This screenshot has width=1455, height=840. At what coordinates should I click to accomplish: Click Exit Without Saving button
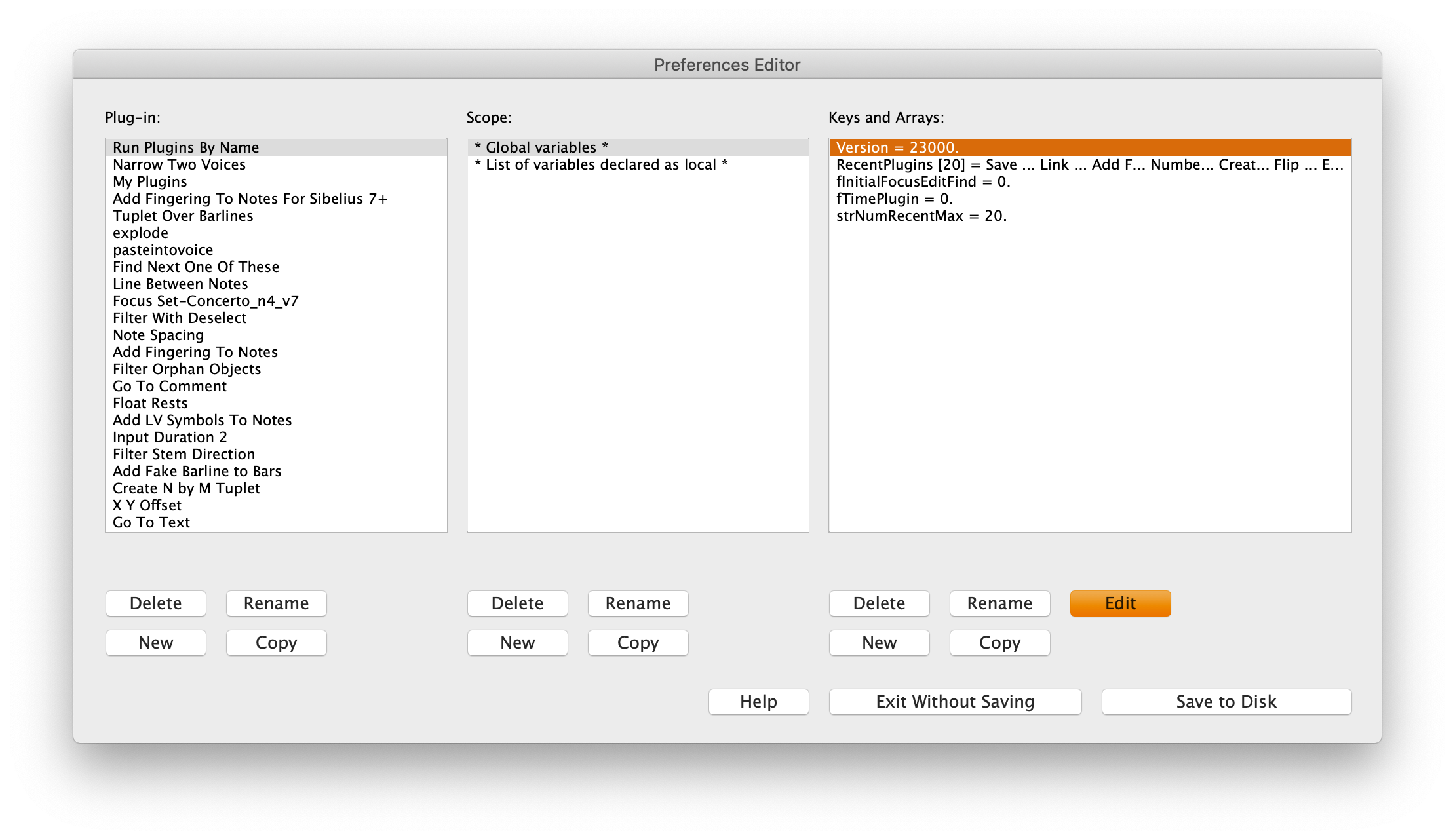[x=955, y=702]
